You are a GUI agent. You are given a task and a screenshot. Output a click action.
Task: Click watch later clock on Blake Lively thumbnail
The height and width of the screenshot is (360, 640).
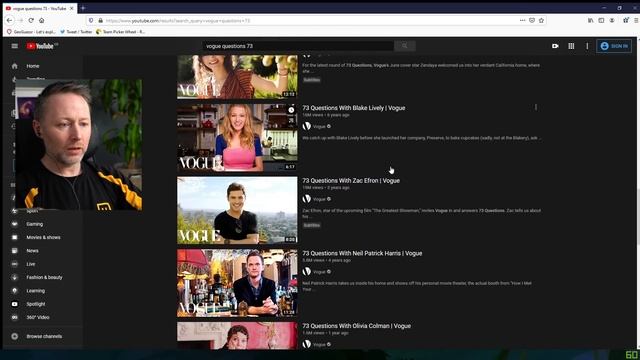coord(291,110)
